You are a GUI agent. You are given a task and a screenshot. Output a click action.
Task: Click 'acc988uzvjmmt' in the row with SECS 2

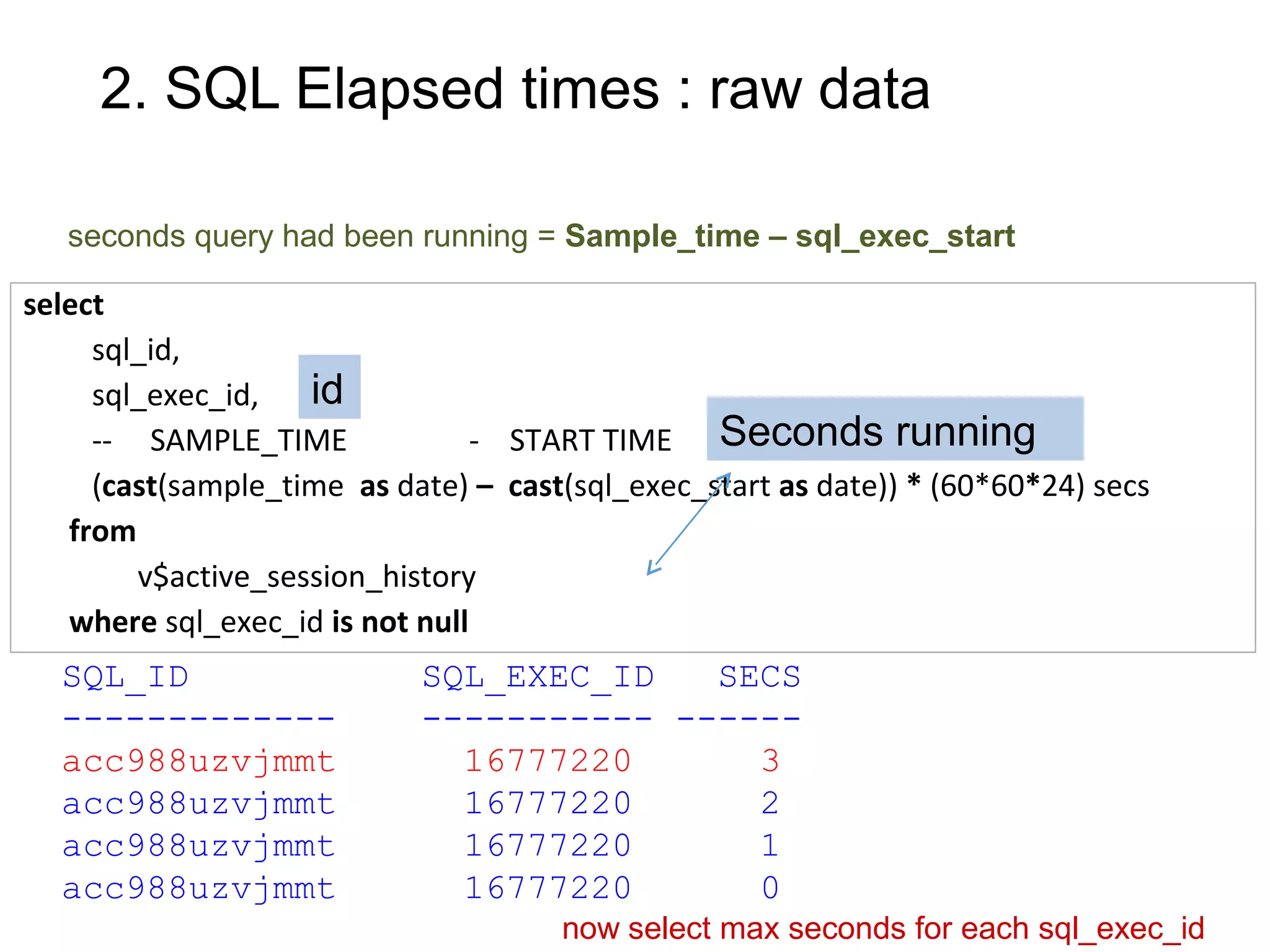tap(198, 804)
